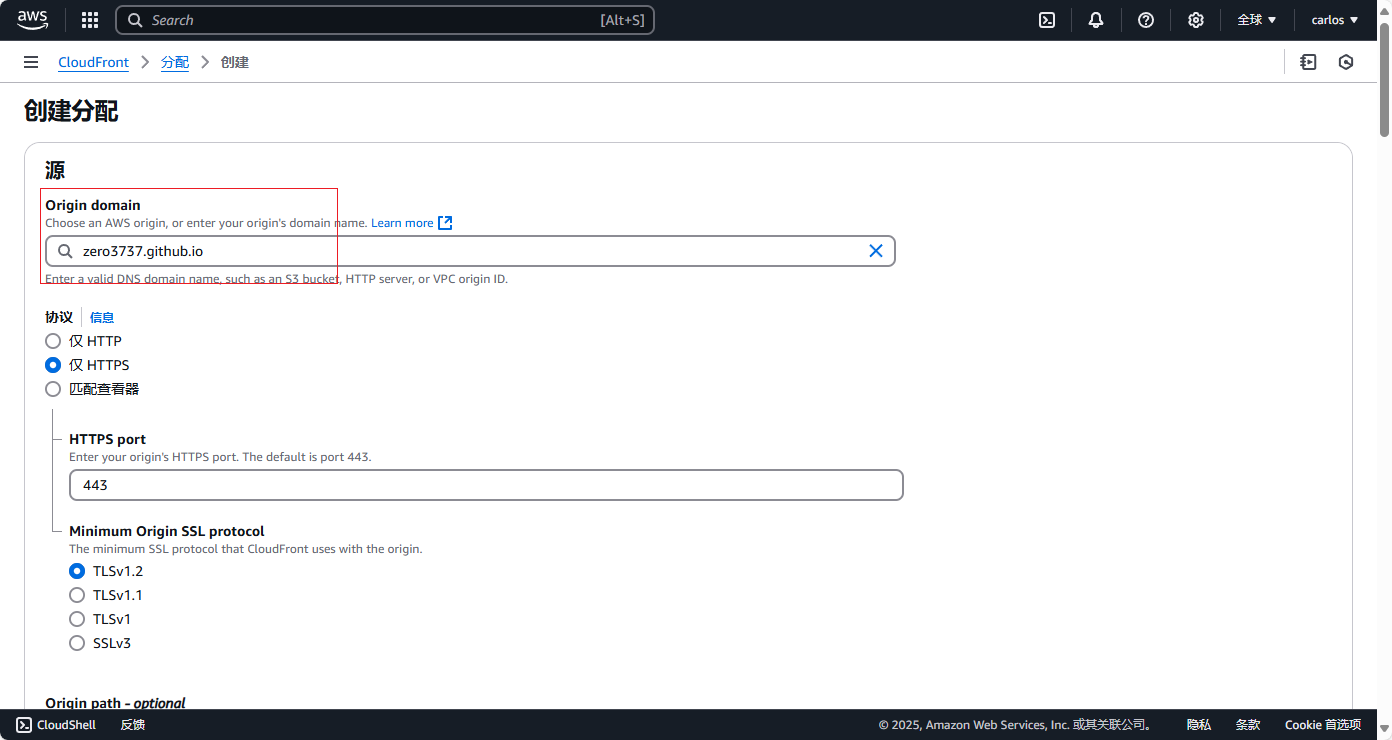
Task: Click the search magnifier in Origin domain
Action: [x=65, y=251]
